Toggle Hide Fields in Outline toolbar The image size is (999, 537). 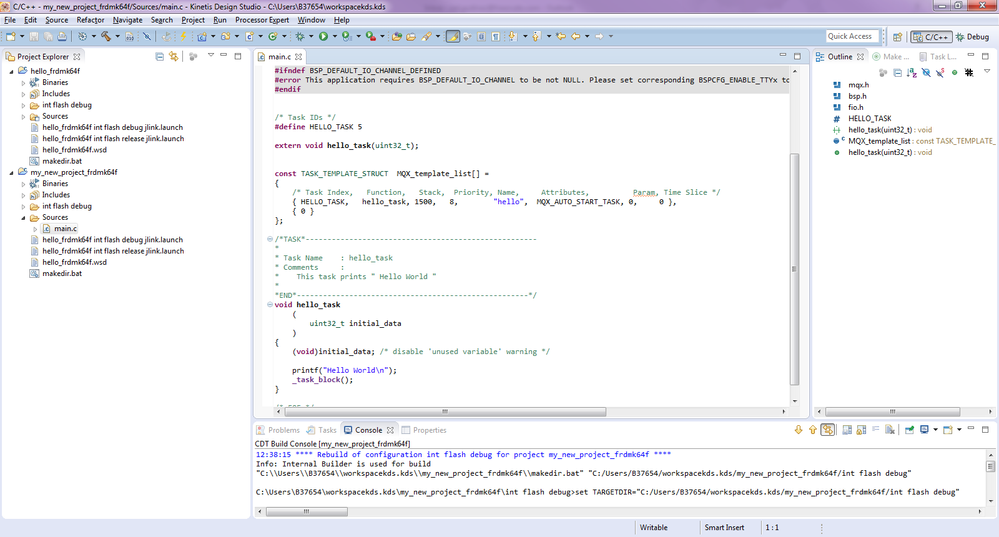click(926, 73)
